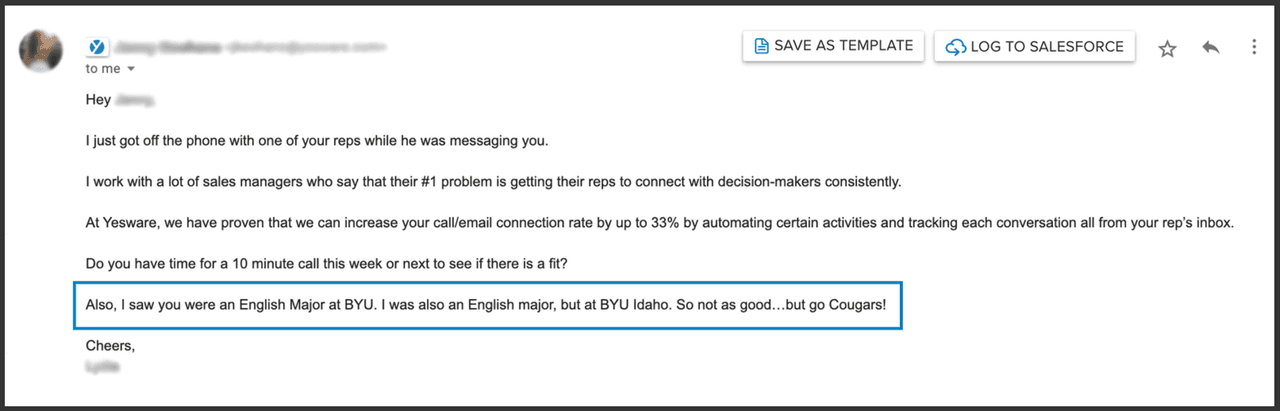Click the highlighted BYU English Major sentence

pos(487,304)
